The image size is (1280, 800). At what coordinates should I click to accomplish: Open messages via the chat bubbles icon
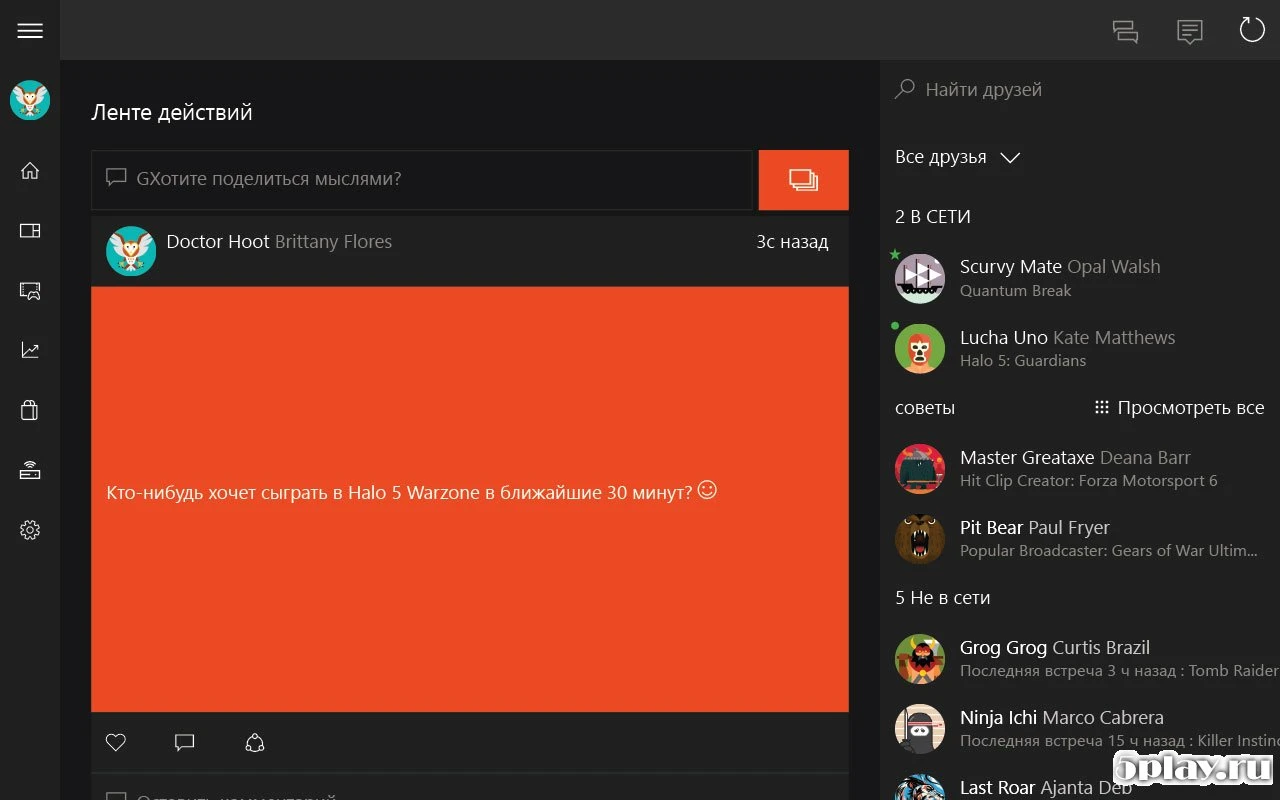coord(1125,31)
